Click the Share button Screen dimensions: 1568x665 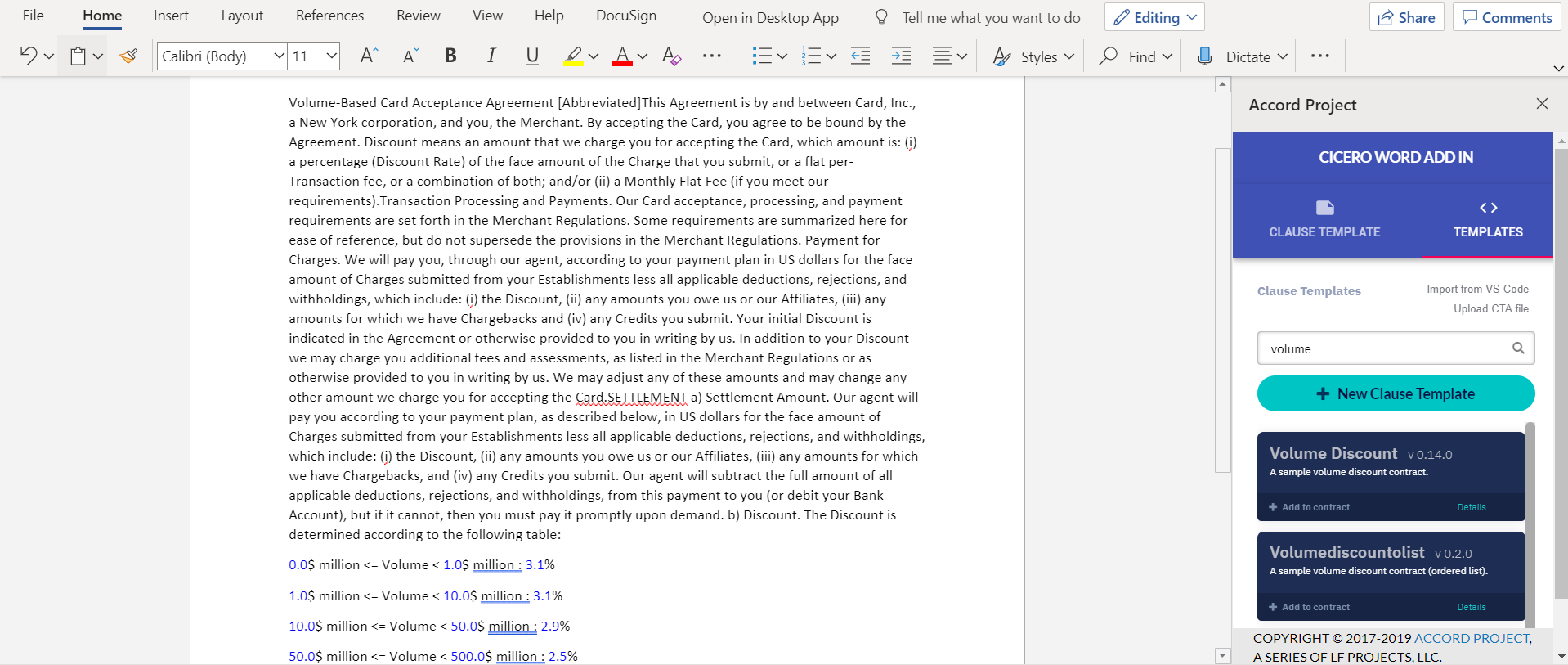(1407, 17)
